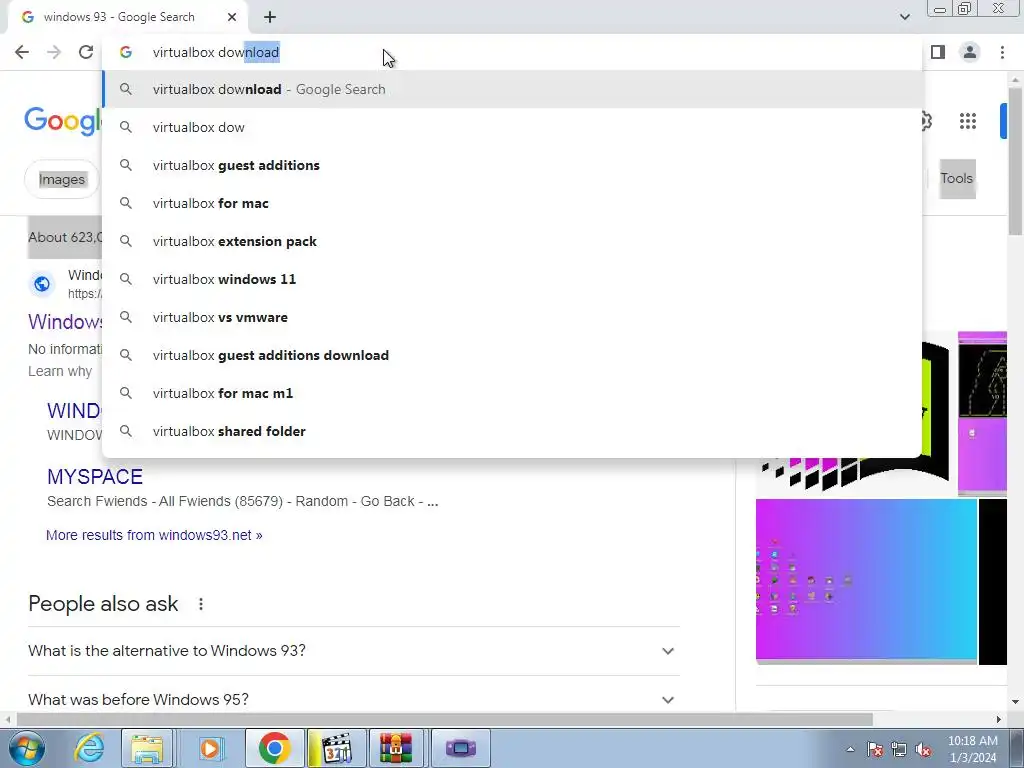Toggle the Chrome side panel icon
This screenshot has width=1024, height=768.
click(938, 52)
